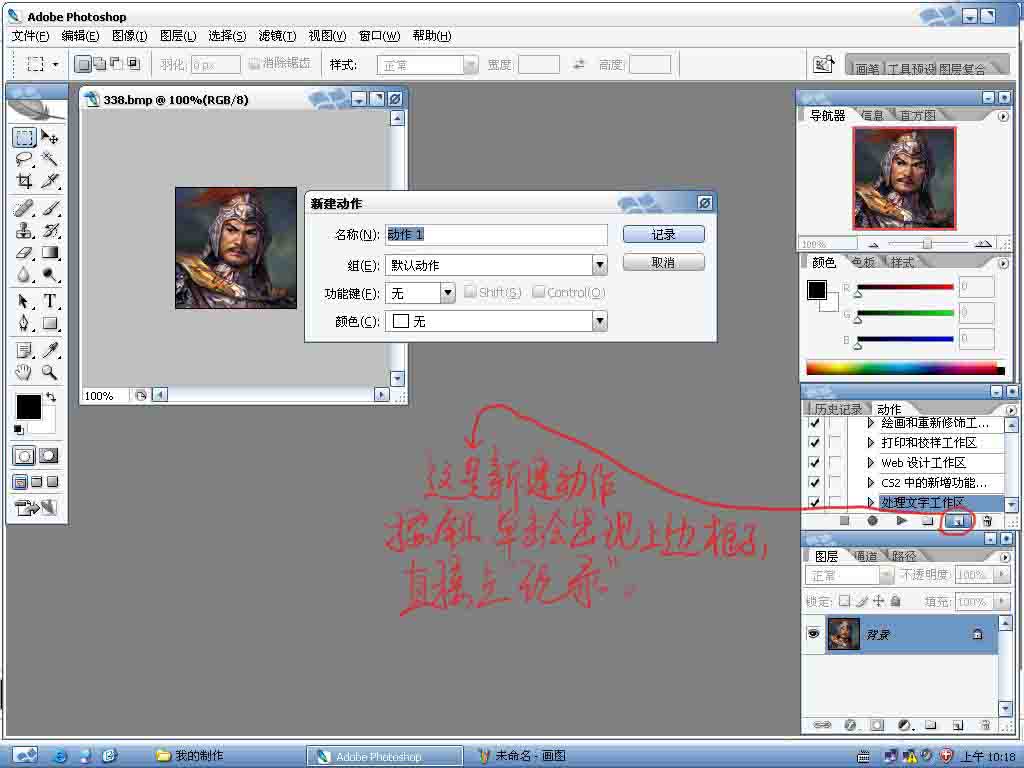Toggle checkmark for 处理文字工作区 action set

814,502
